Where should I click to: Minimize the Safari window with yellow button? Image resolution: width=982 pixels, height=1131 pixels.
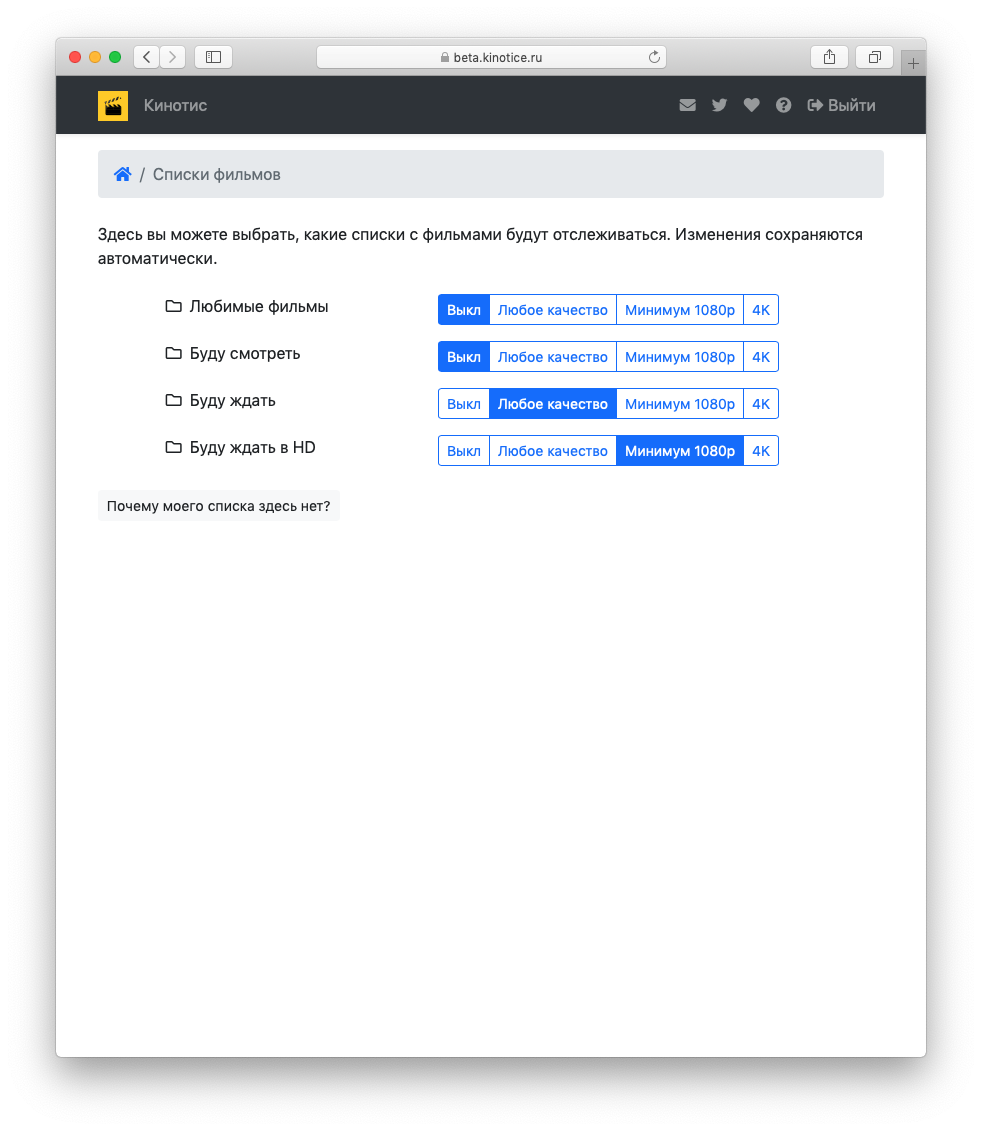point(95,57)
